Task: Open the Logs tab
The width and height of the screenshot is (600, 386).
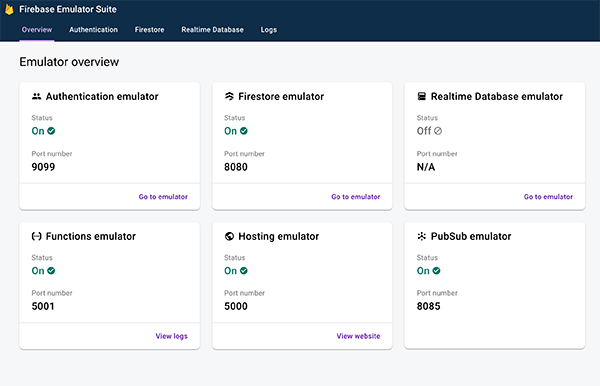Action: pos(269,30)
